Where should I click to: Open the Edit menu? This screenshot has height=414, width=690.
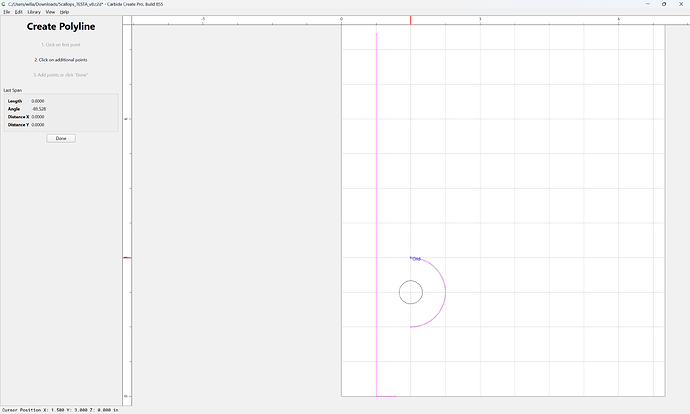18,12
